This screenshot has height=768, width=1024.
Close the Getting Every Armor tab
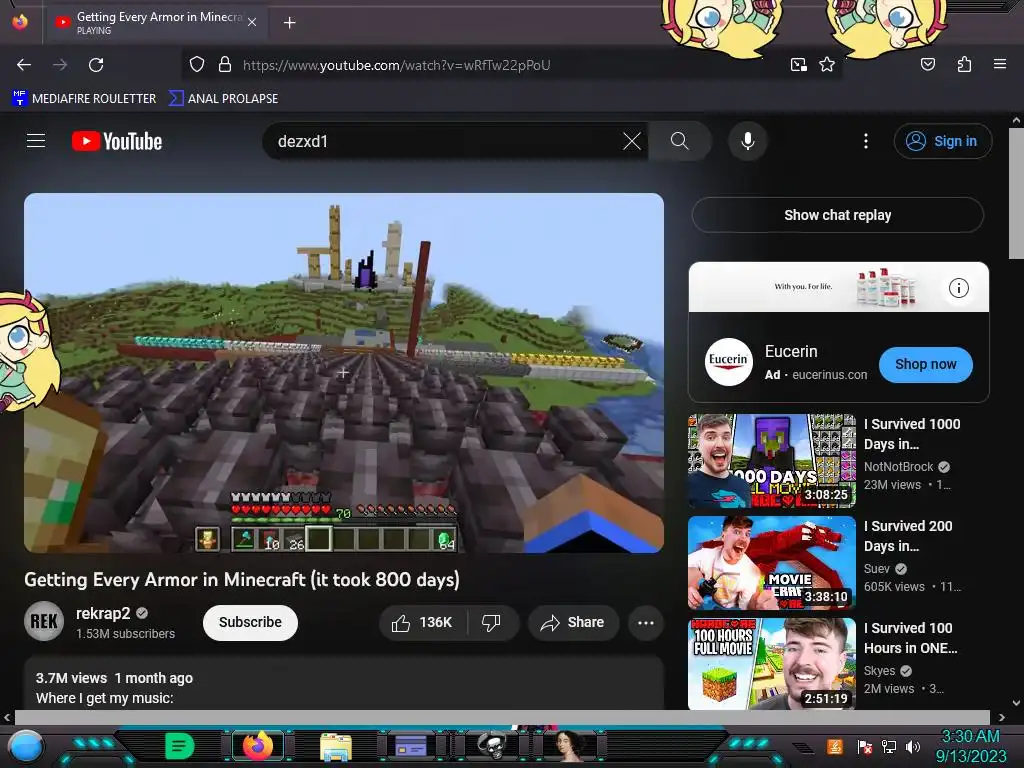tap(252, 22)
